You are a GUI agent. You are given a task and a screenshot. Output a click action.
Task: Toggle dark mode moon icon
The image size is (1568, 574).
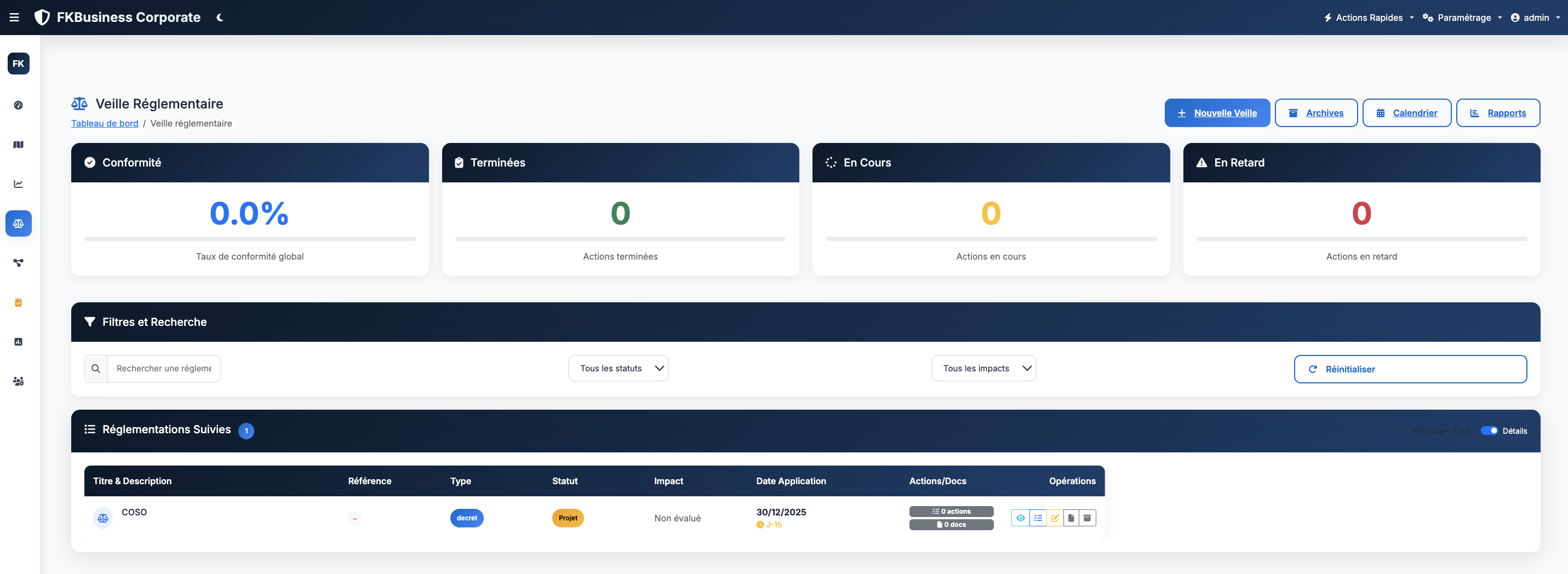tap(220, 18)
